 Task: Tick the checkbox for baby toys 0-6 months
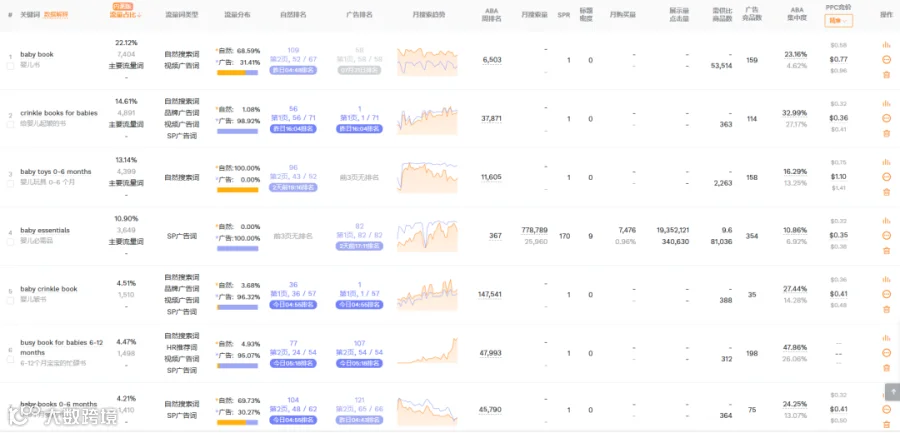tap(10, 183)
